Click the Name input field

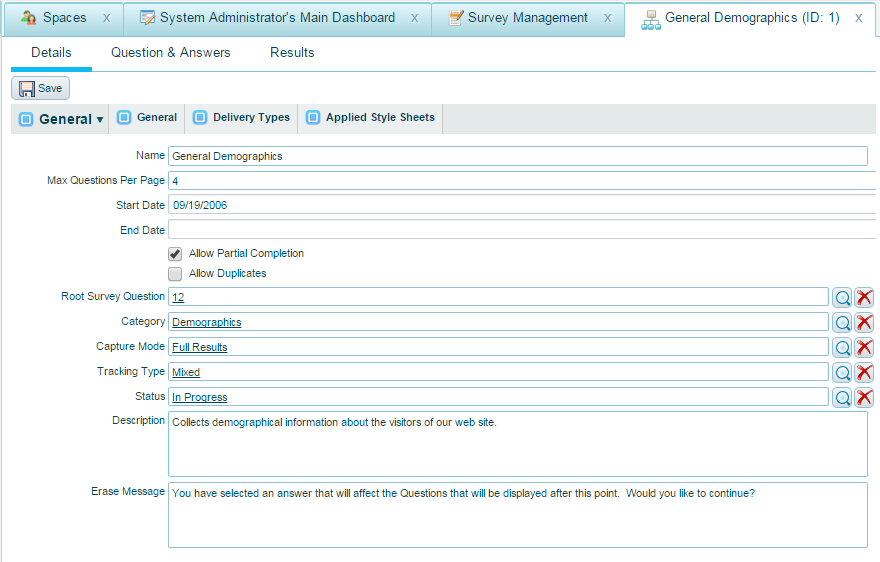517,156
